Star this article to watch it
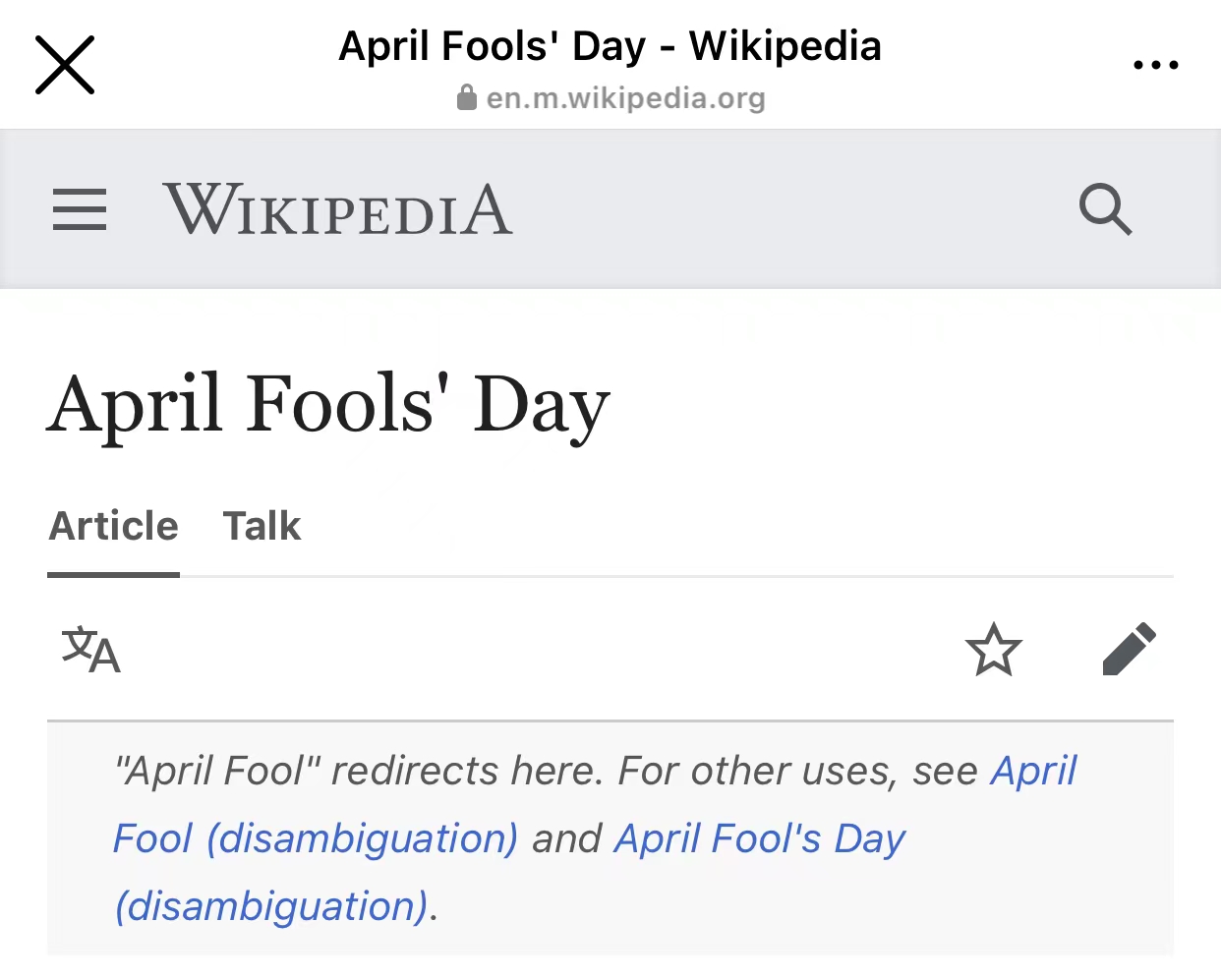Screen dimensions: 1221x980 993,650
